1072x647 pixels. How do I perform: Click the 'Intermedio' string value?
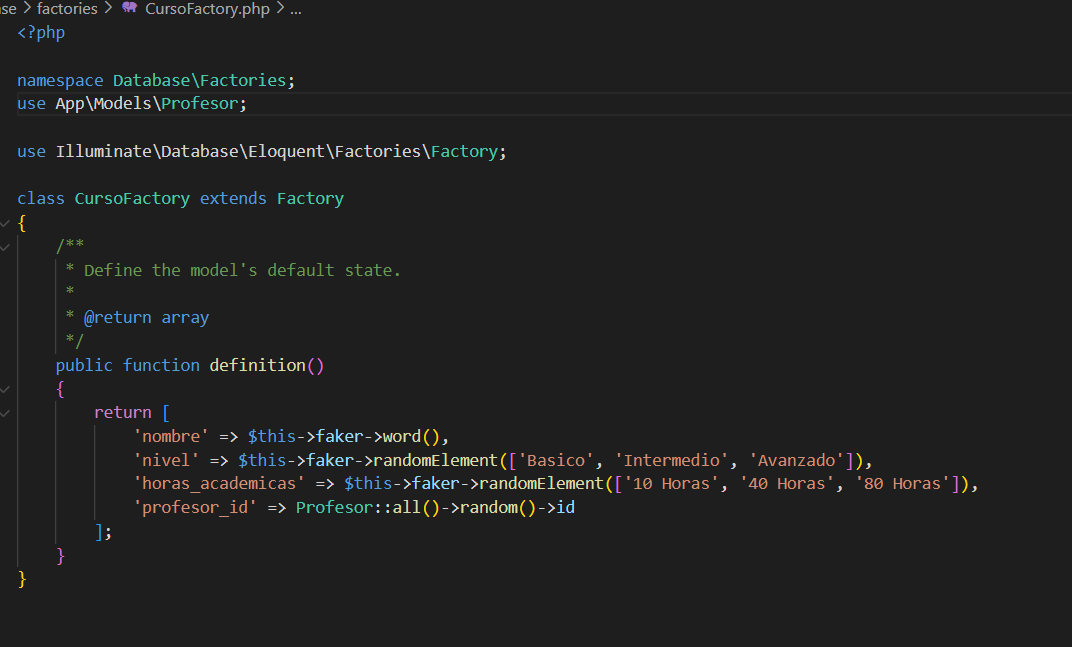tap(672, 460)
